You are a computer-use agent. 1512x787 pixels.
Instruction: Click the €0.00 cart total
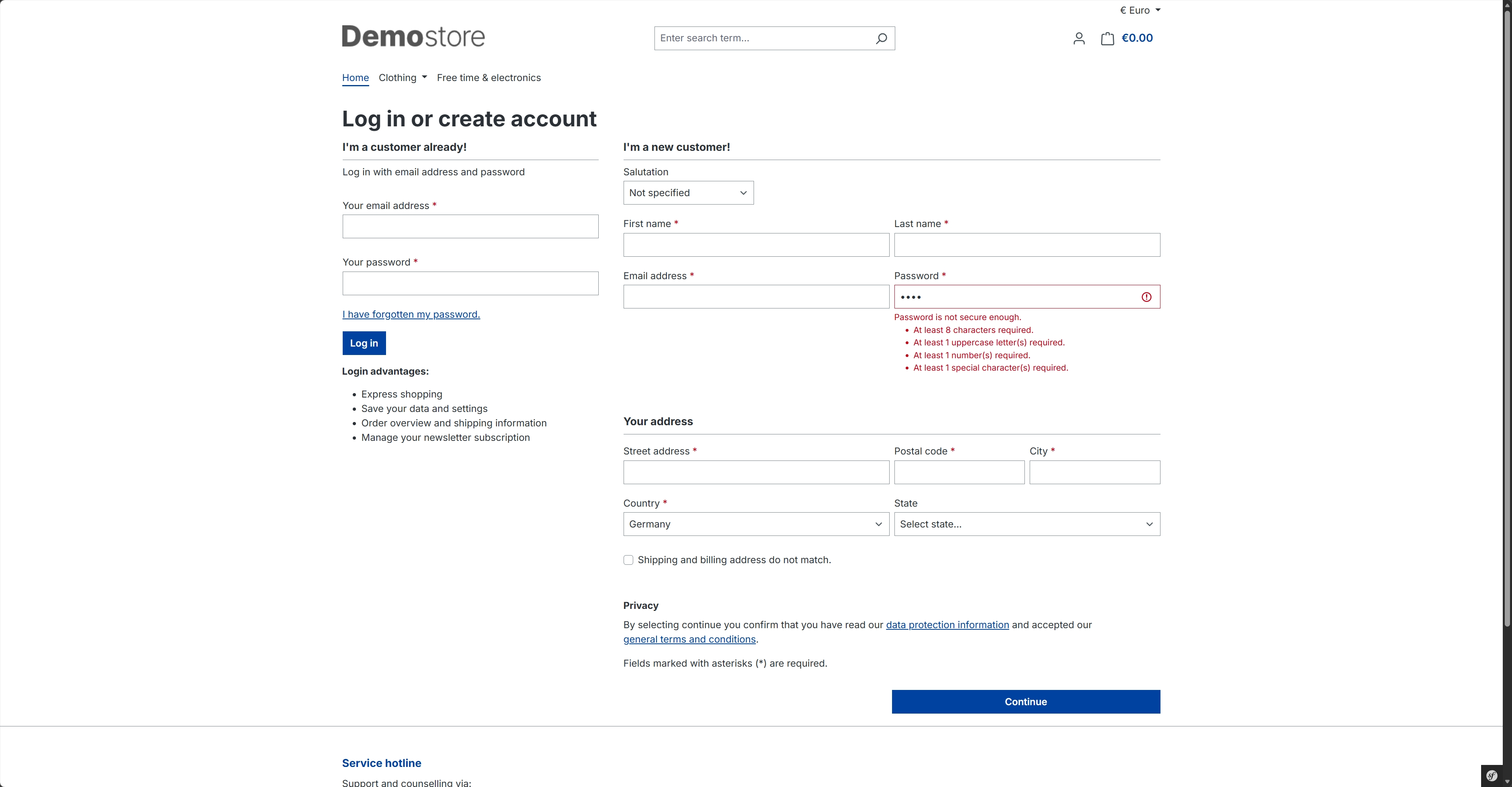click(1137, 38)
